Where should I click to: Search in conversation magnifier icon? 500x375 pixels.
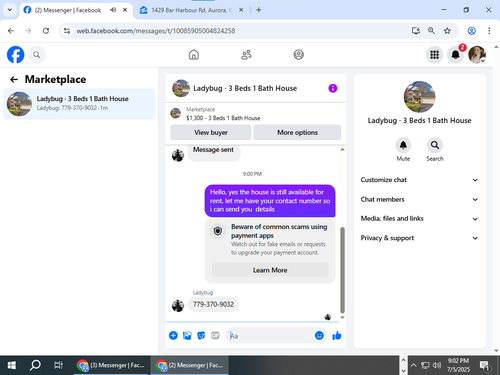435,145
